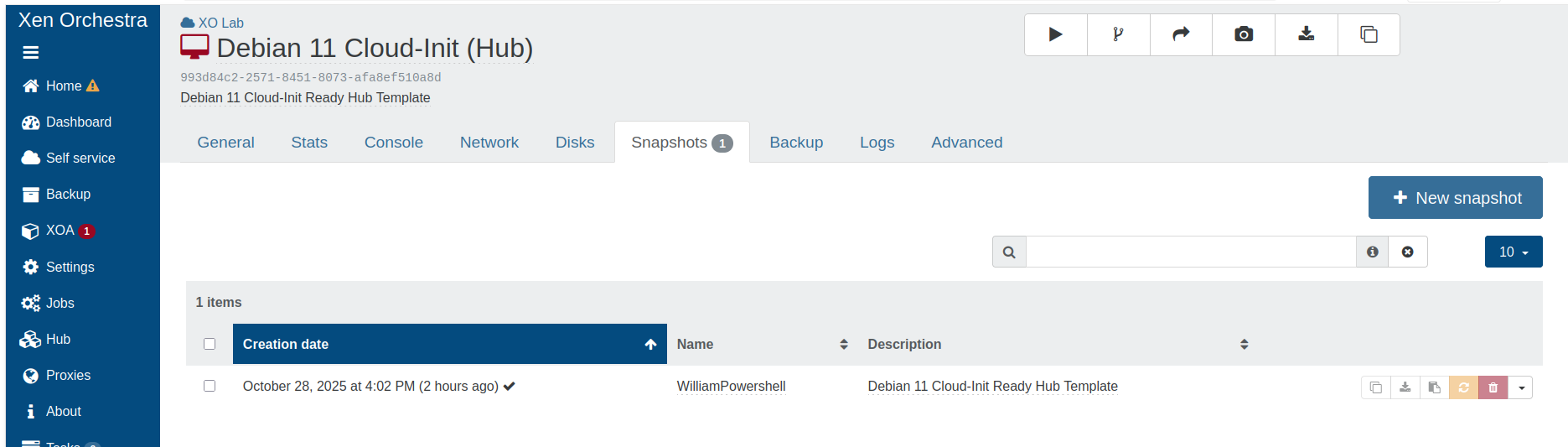Revert VM to snapshot using orange refresh icon
Screen dimensions: 1568x447
coord(1463,387)
